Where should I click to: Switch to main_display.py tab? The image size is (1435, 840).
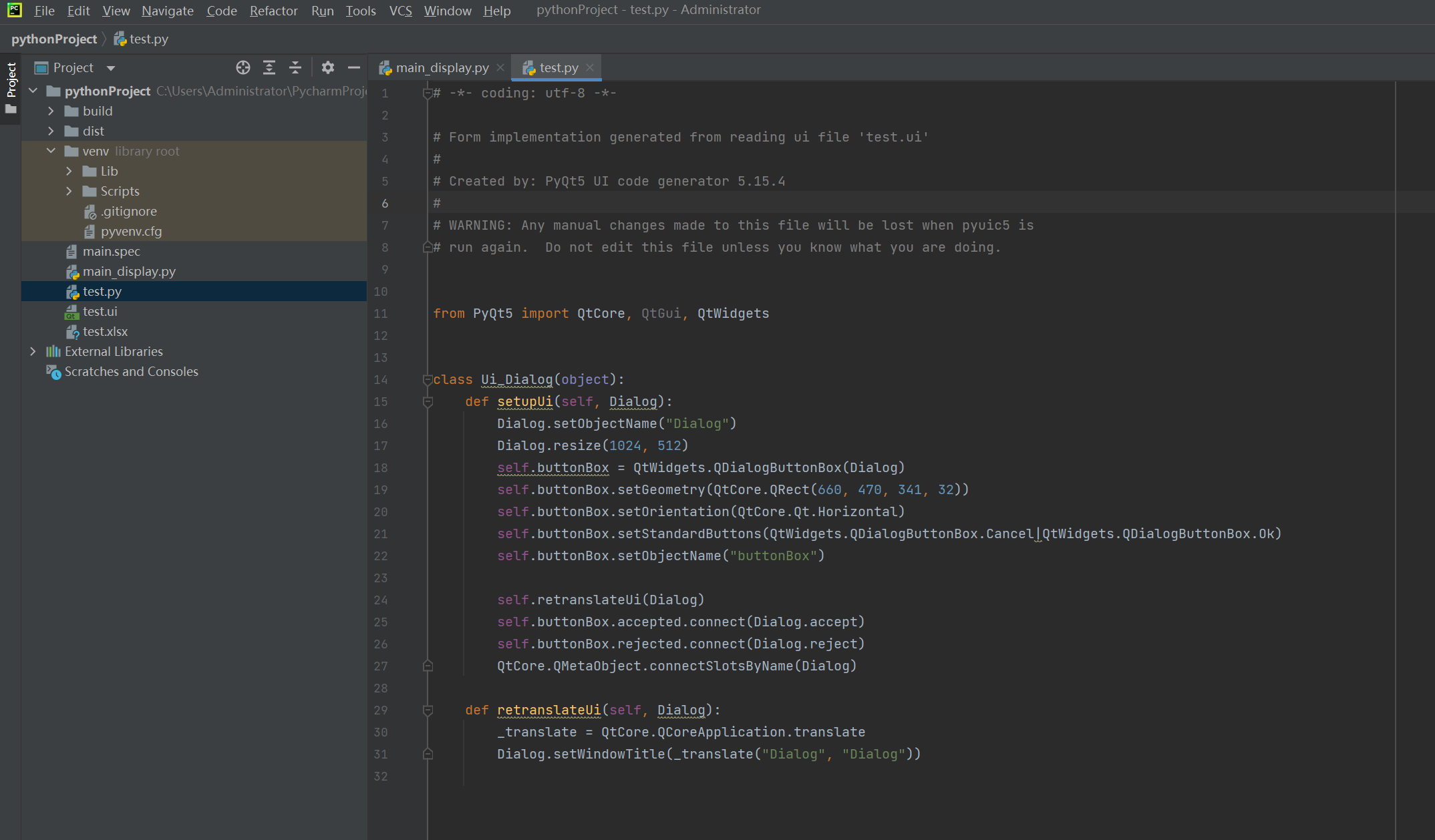[442, 67]
